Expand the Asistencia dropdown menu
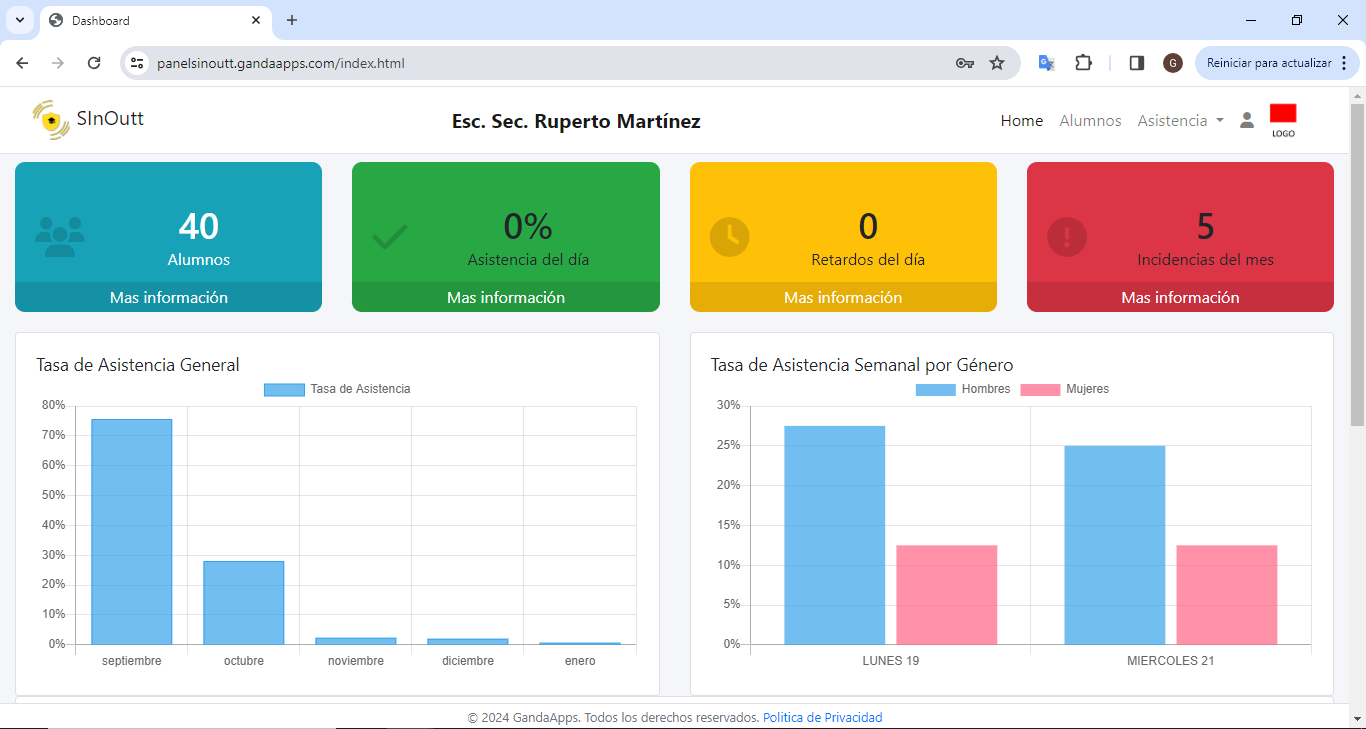Viewport: 1366px width, 729px height. (x=1180, y=121)
